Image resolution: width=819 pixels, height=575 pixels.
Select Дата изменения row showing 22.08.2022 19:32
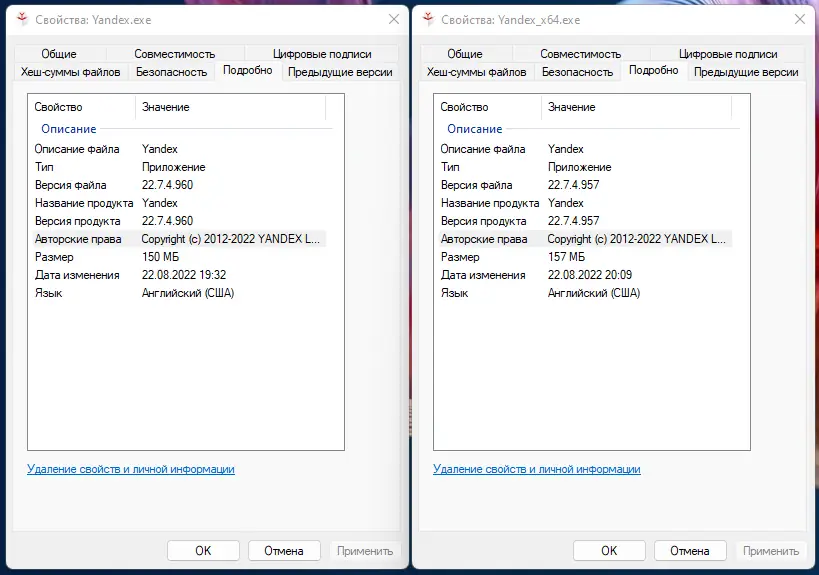[184, 275]
